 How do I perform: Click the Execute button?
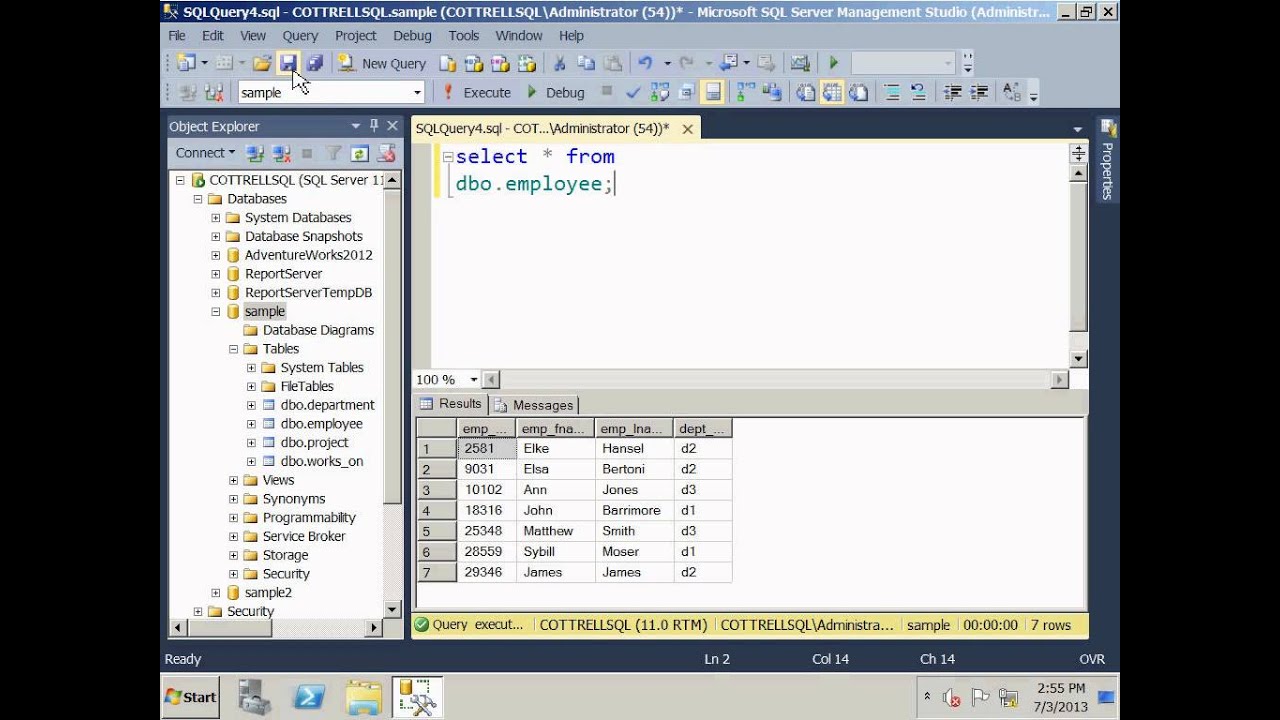coord(477,92)
